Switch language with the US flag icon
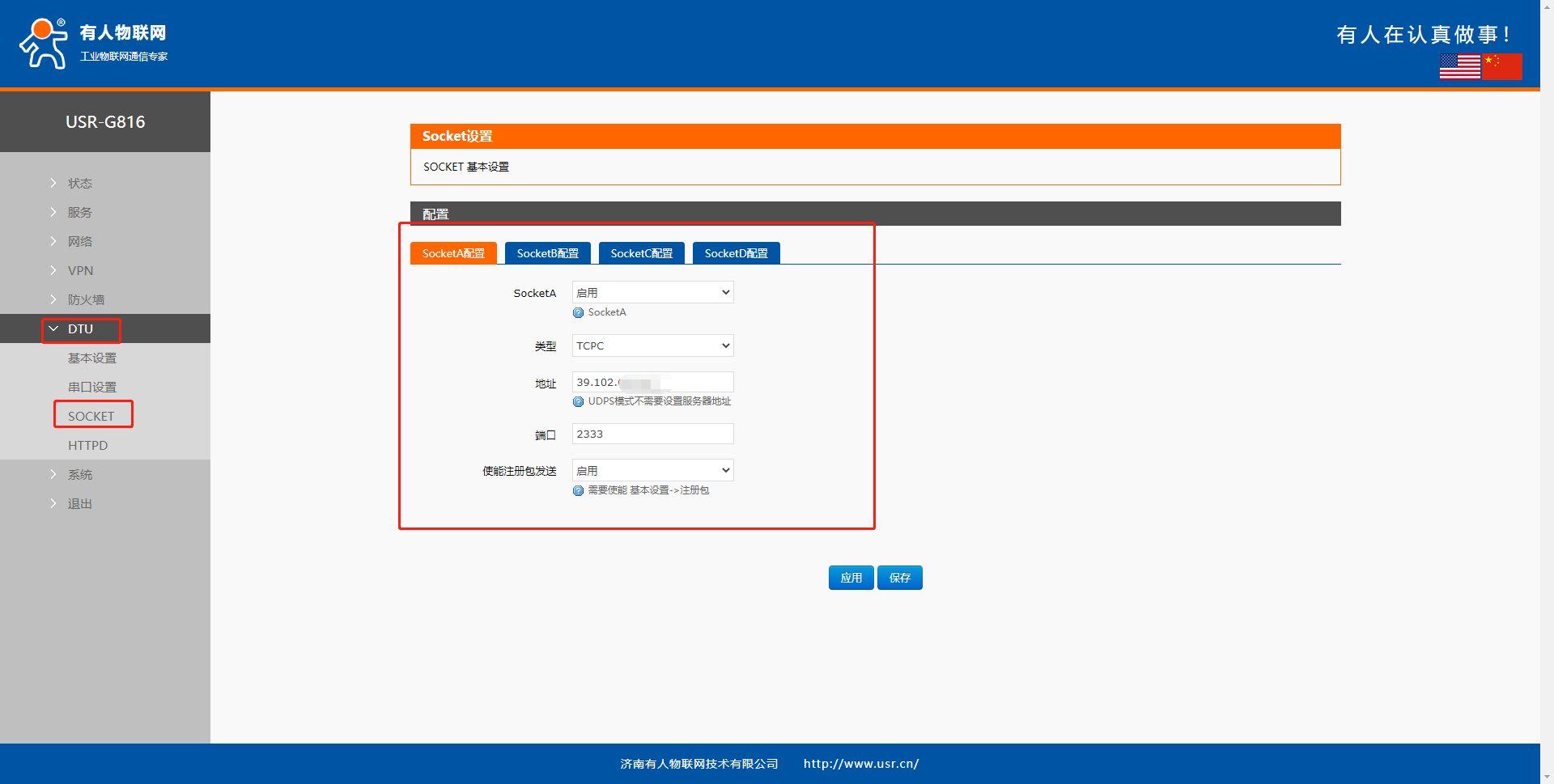Screen dimensions: 1554x784 (x=1459, y=66)
